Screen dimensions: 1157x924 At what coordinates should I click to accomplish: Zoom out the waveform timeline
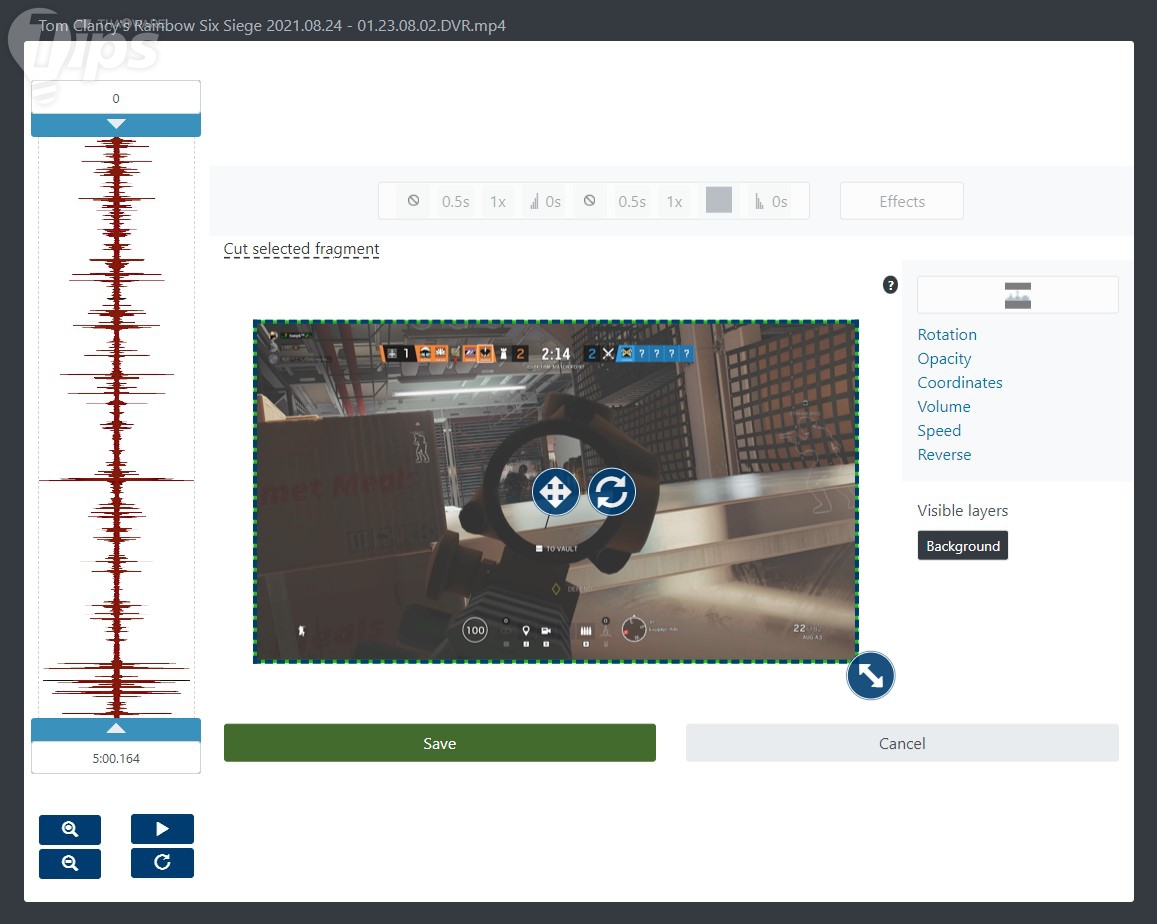point(70,863)
